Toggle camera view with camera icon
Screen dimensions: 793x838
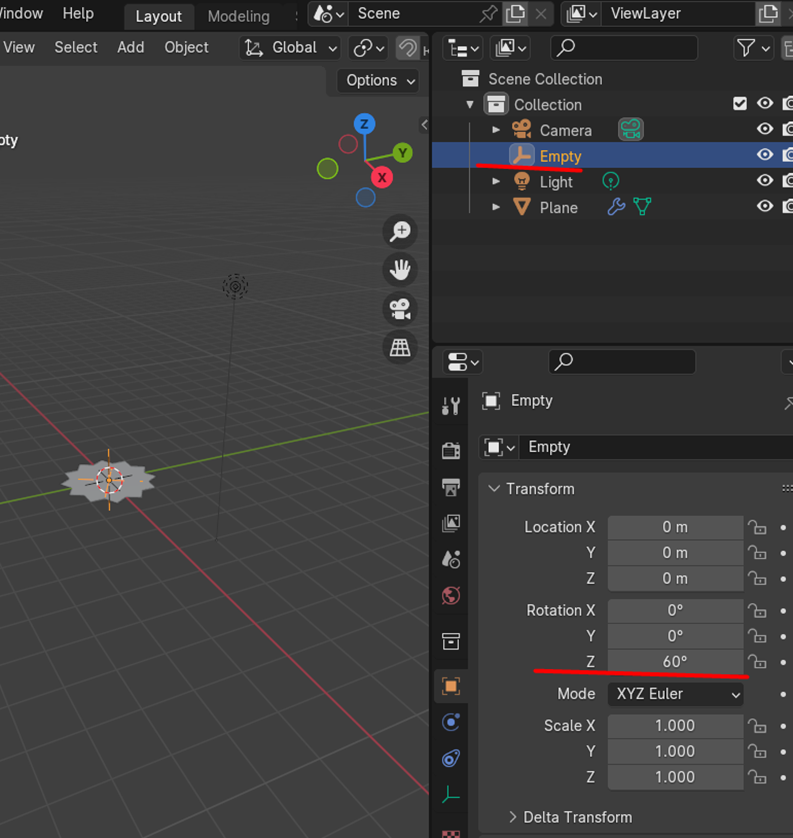[400, 309]
